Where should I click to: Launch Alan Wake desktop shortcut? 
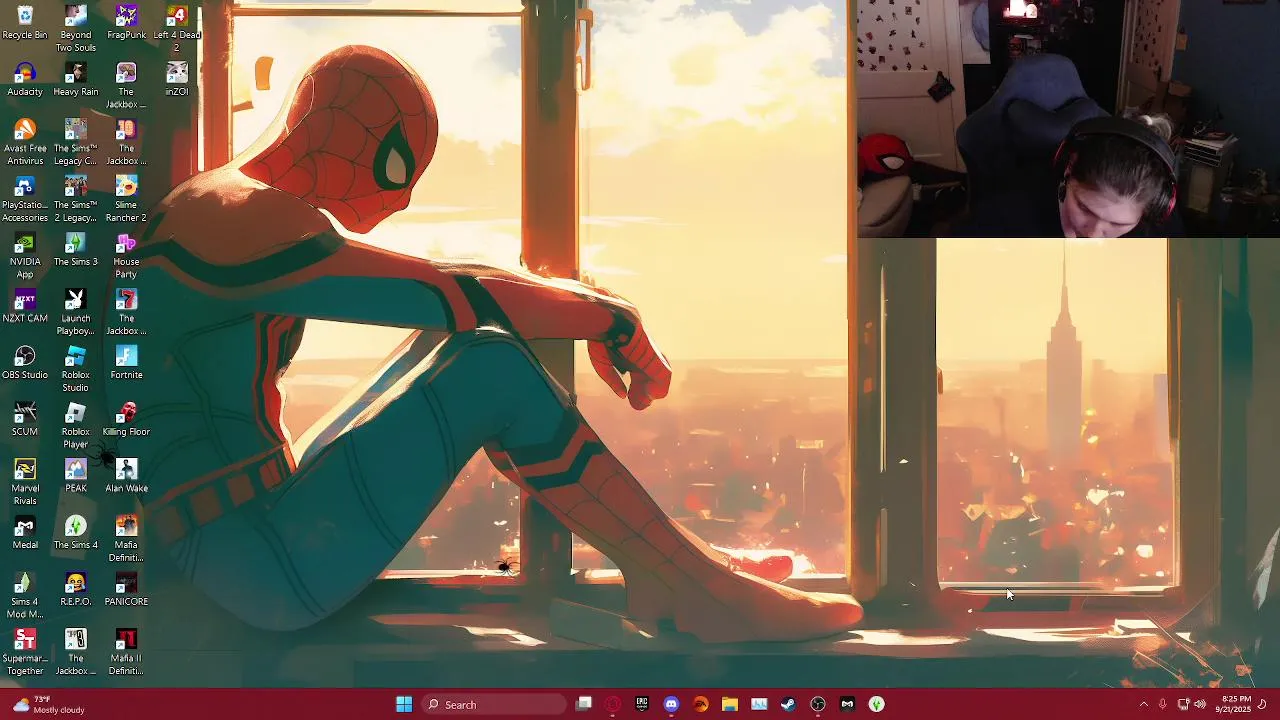pyautogui.click(x=126, y=476)
